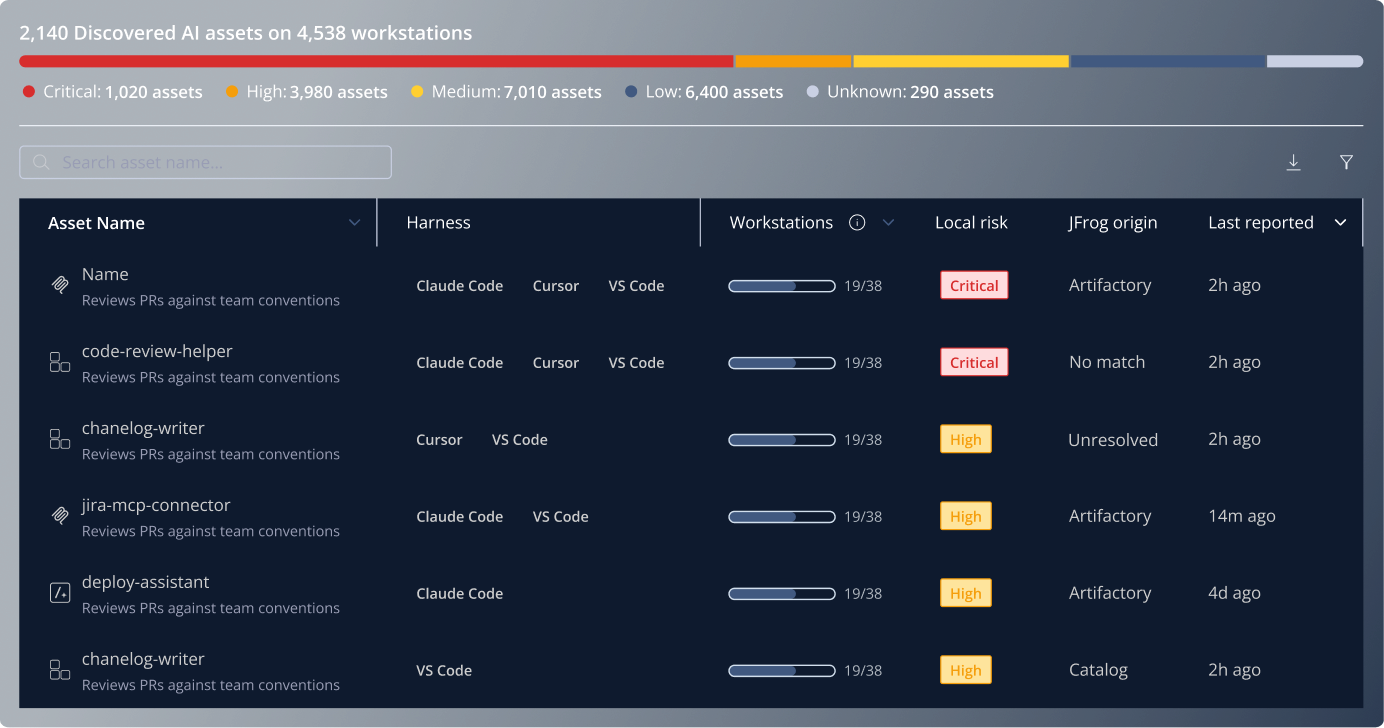Image resolution: width=1384 pixels, height=728 pixels.
Task: Click the Critical legend red dot
Action: coord(29,92)
